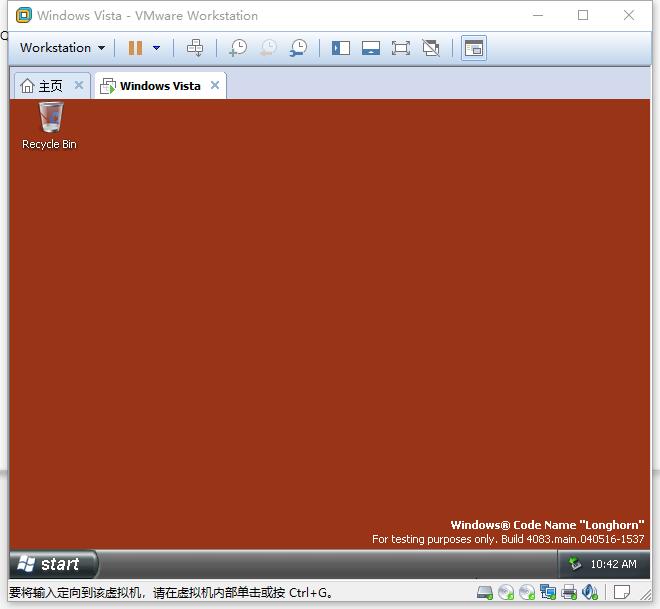The height and width of the screenshot is (609, 660).
Task: Click the Ctrl+G status bar hint
Action: coord(170,593)
